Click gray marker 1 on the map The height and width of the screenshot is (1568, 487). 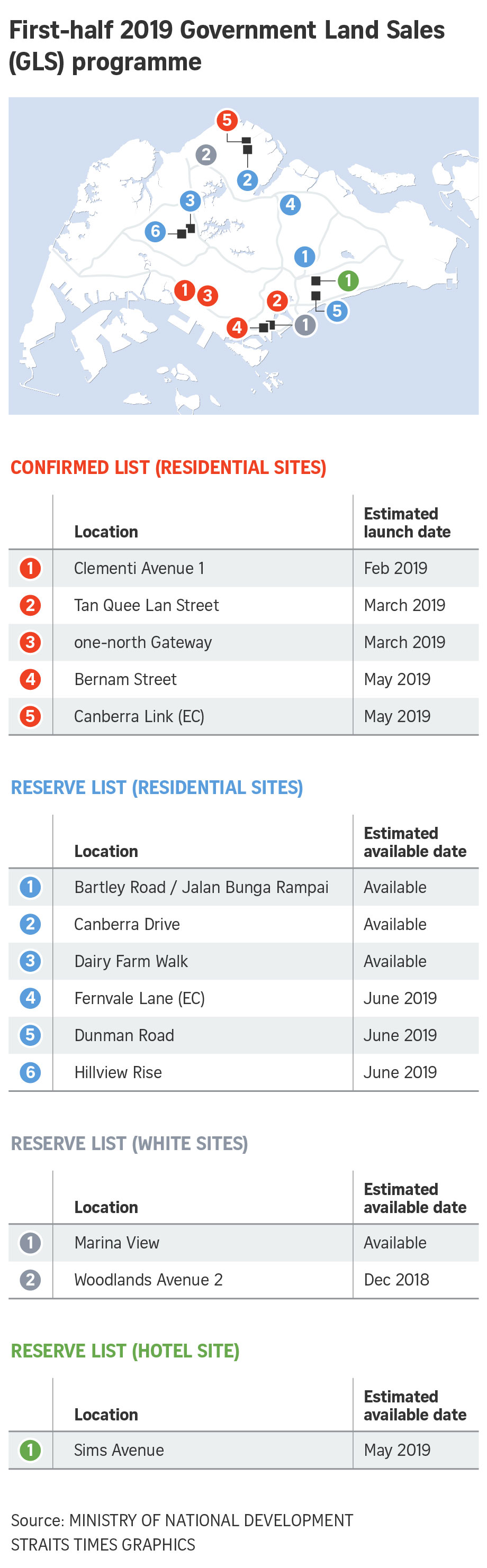(305, 325)
